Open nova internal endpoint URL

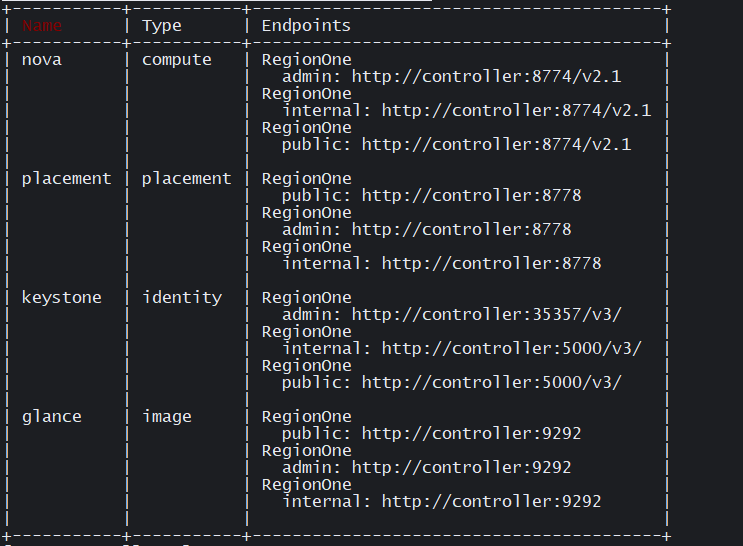click(516, 111)
